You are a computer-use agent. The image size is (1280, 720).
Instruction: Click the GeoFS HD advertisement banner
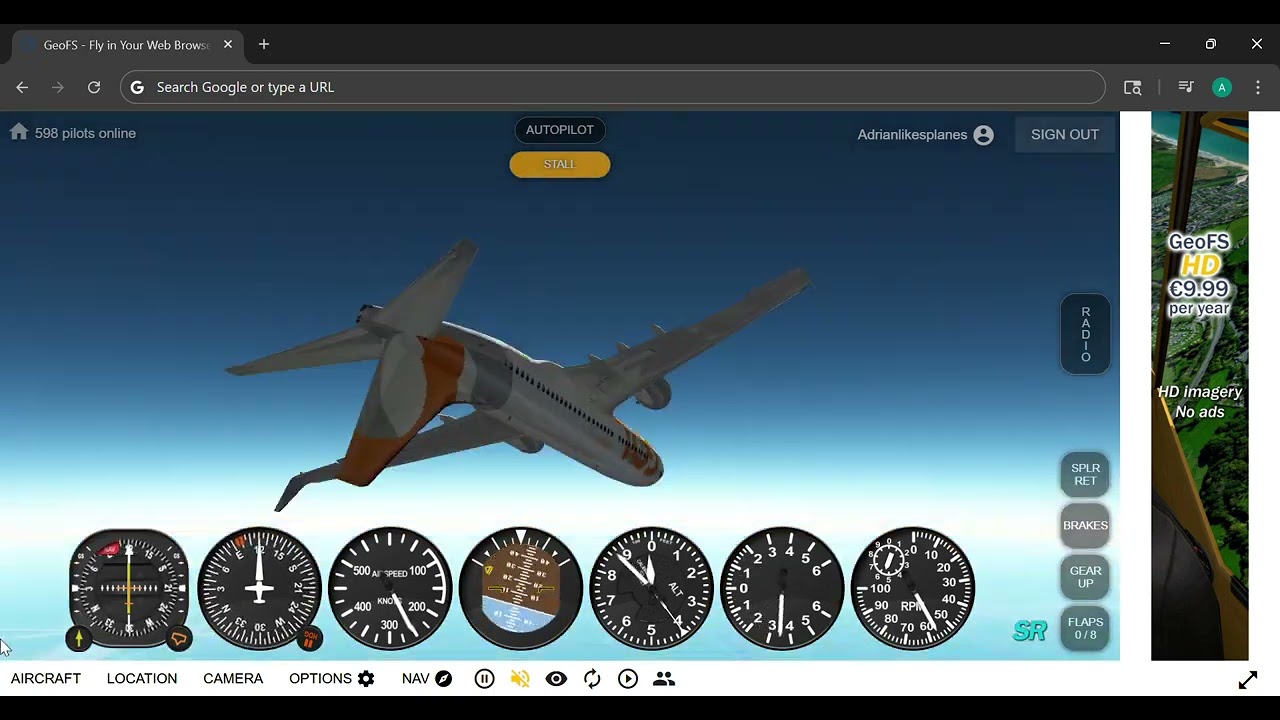click(1200, 386)
